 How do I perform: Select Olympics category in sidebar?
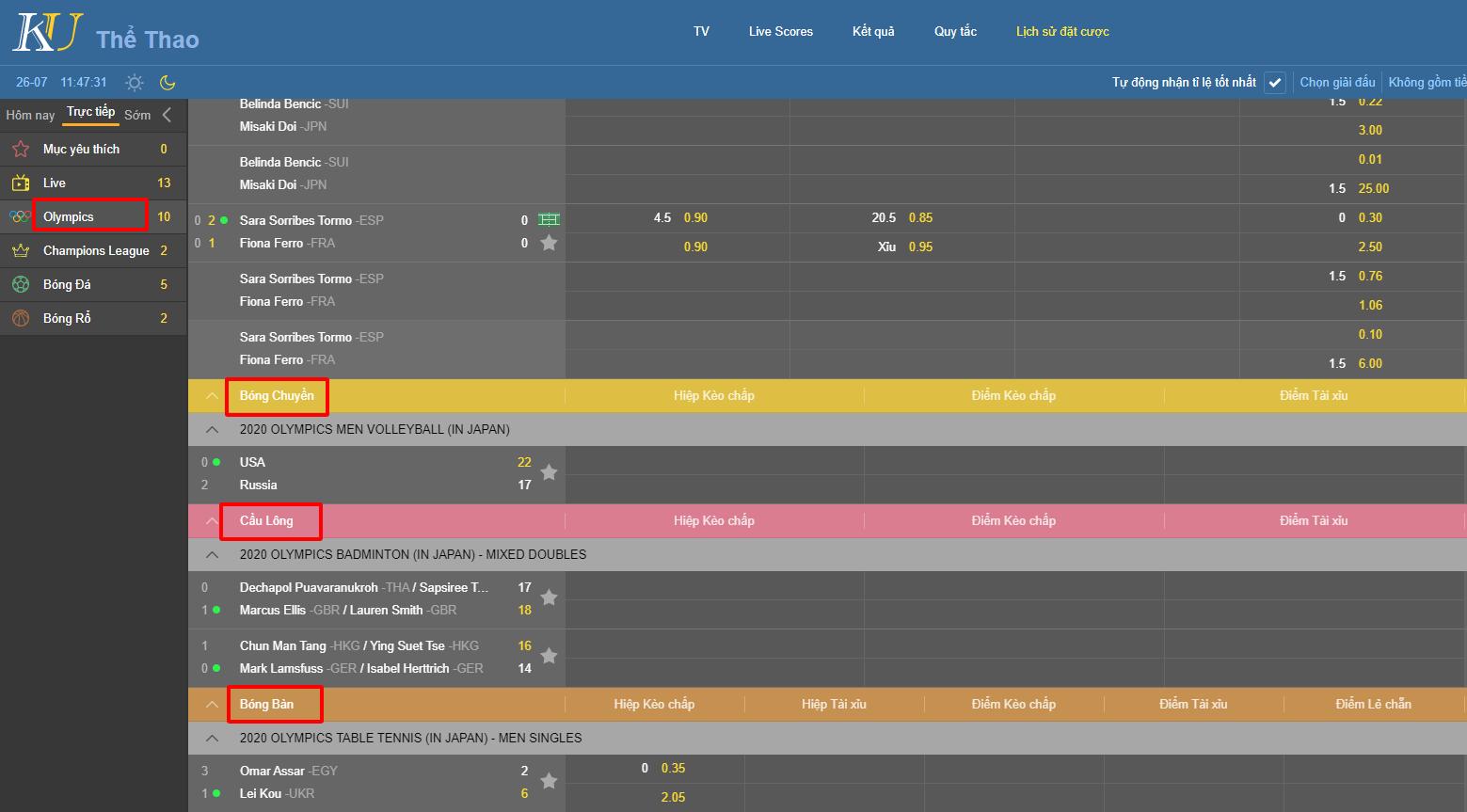tap(93, 216)
